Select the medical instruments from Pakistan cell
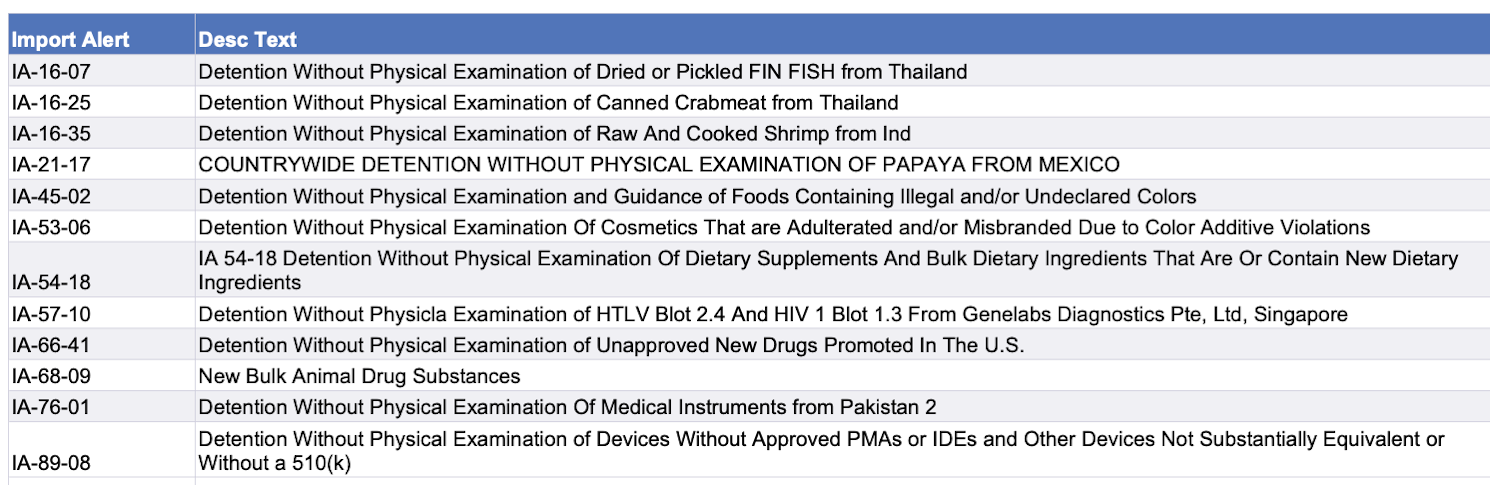The image size is (1490, 485). 567,408
